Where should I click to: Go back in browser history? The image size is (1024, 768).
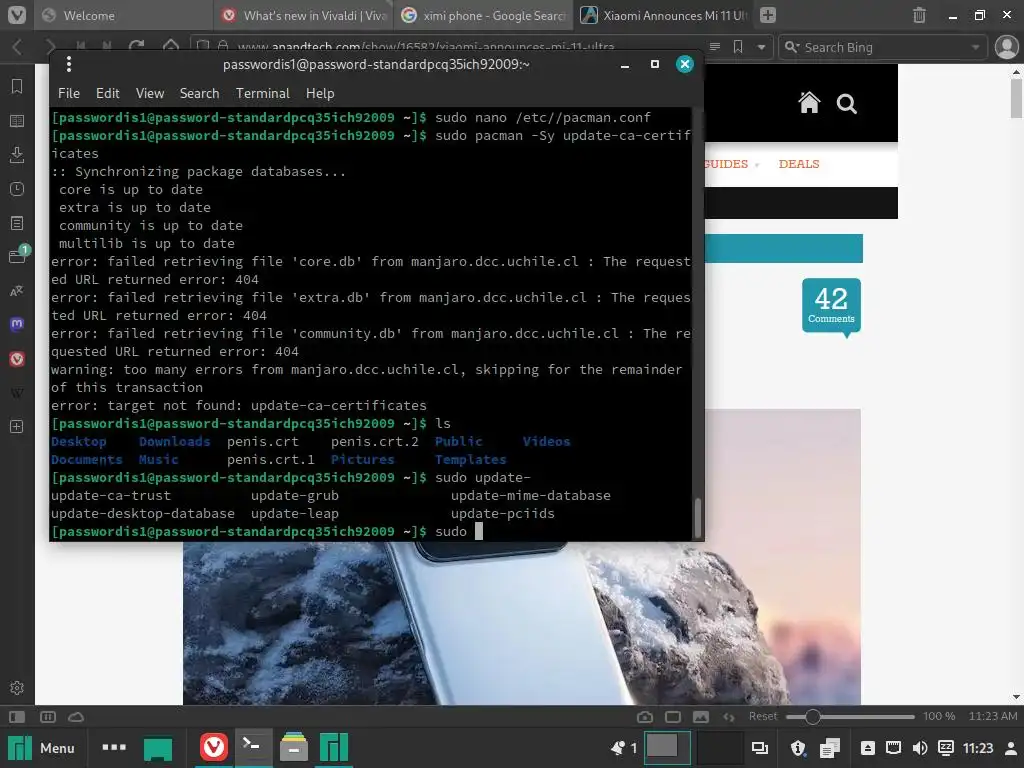pyautogui.click(x=18, y=47)
